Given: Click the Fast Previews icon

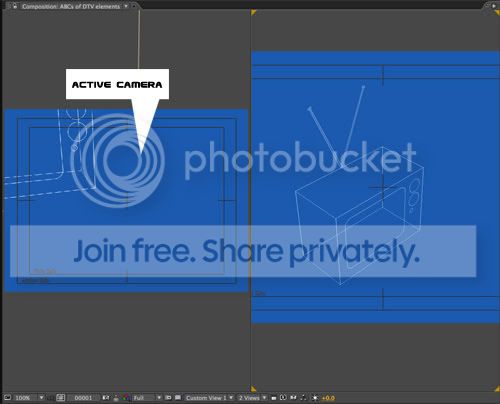Looking at the screenshot, I should [x=283, y=398].
